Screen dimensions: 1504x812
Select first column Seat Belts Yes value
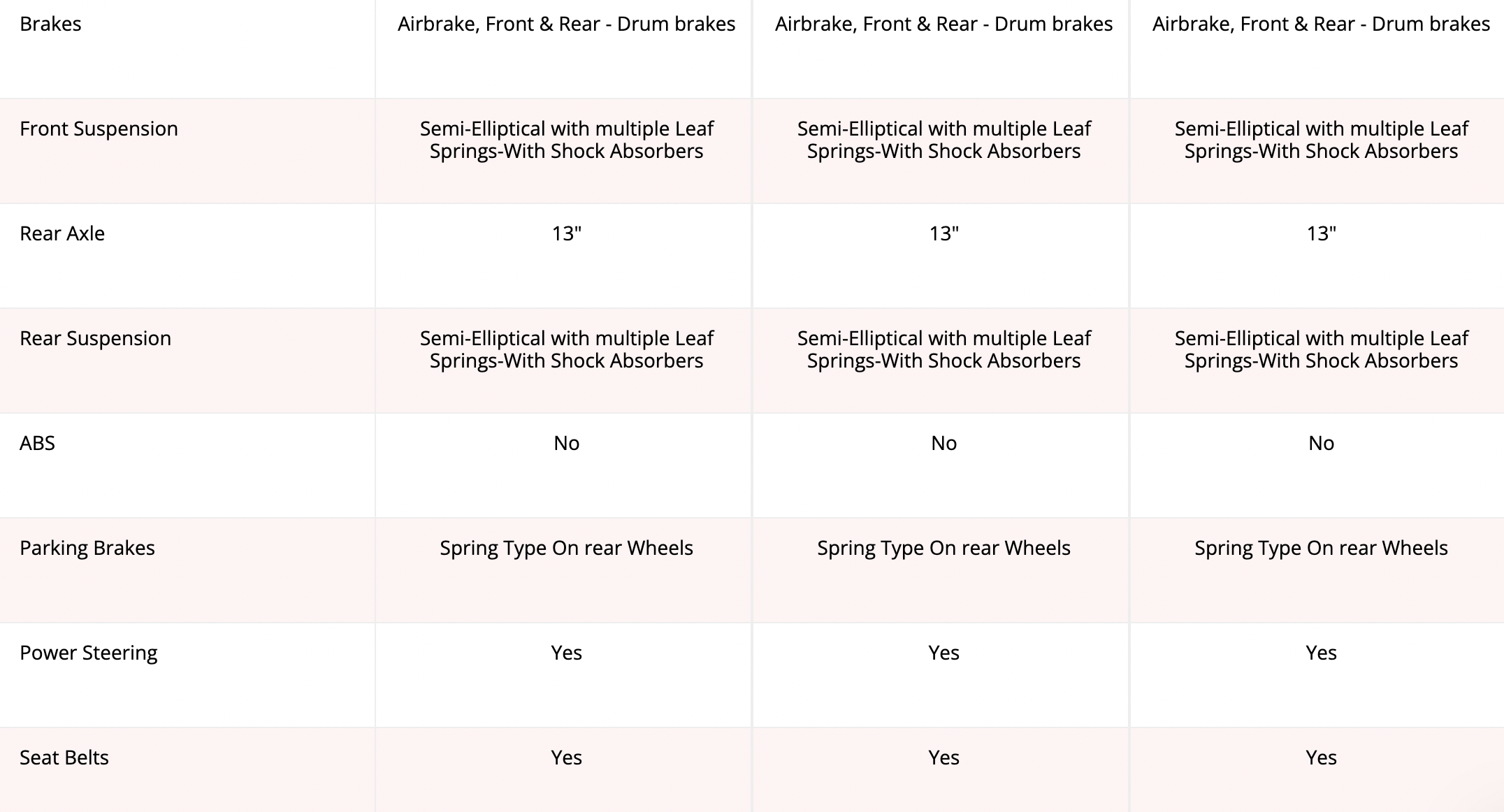(566, 757)
